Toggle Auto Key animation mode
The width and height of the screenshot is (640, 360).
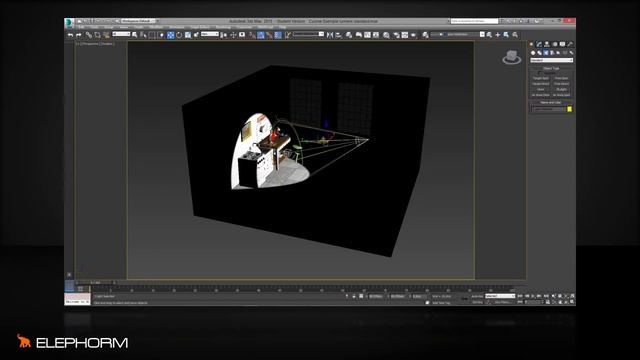[477, 296]
